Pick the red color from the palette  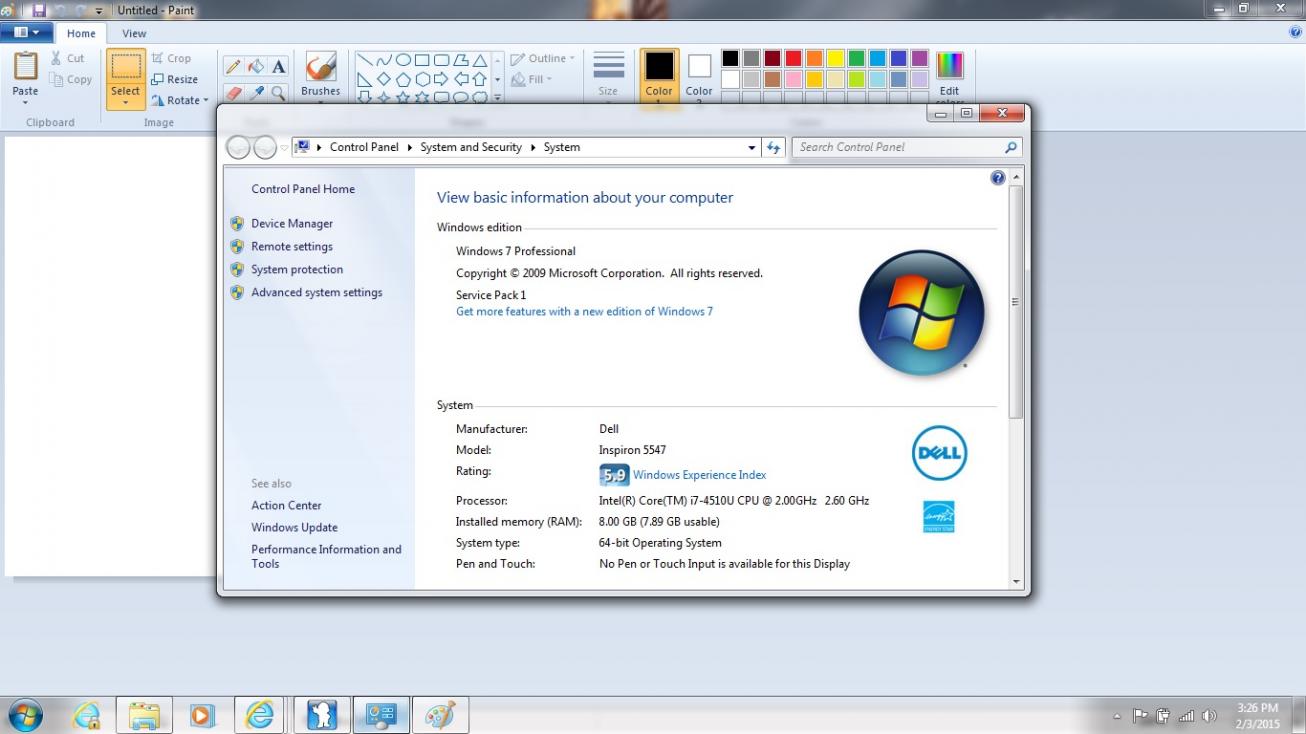click(x=793, y=59)
